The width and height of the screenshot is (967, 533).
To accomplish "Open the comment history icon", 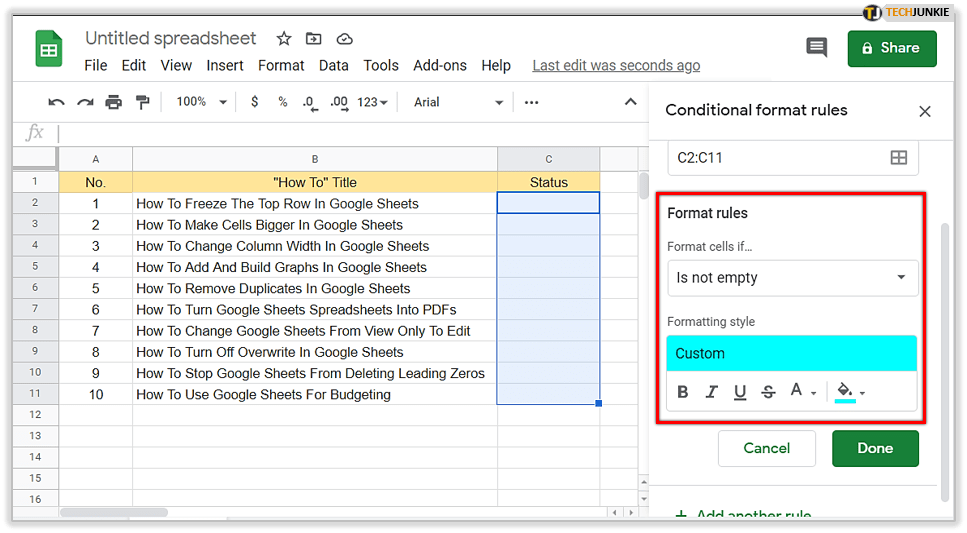I will click(817, 48).
